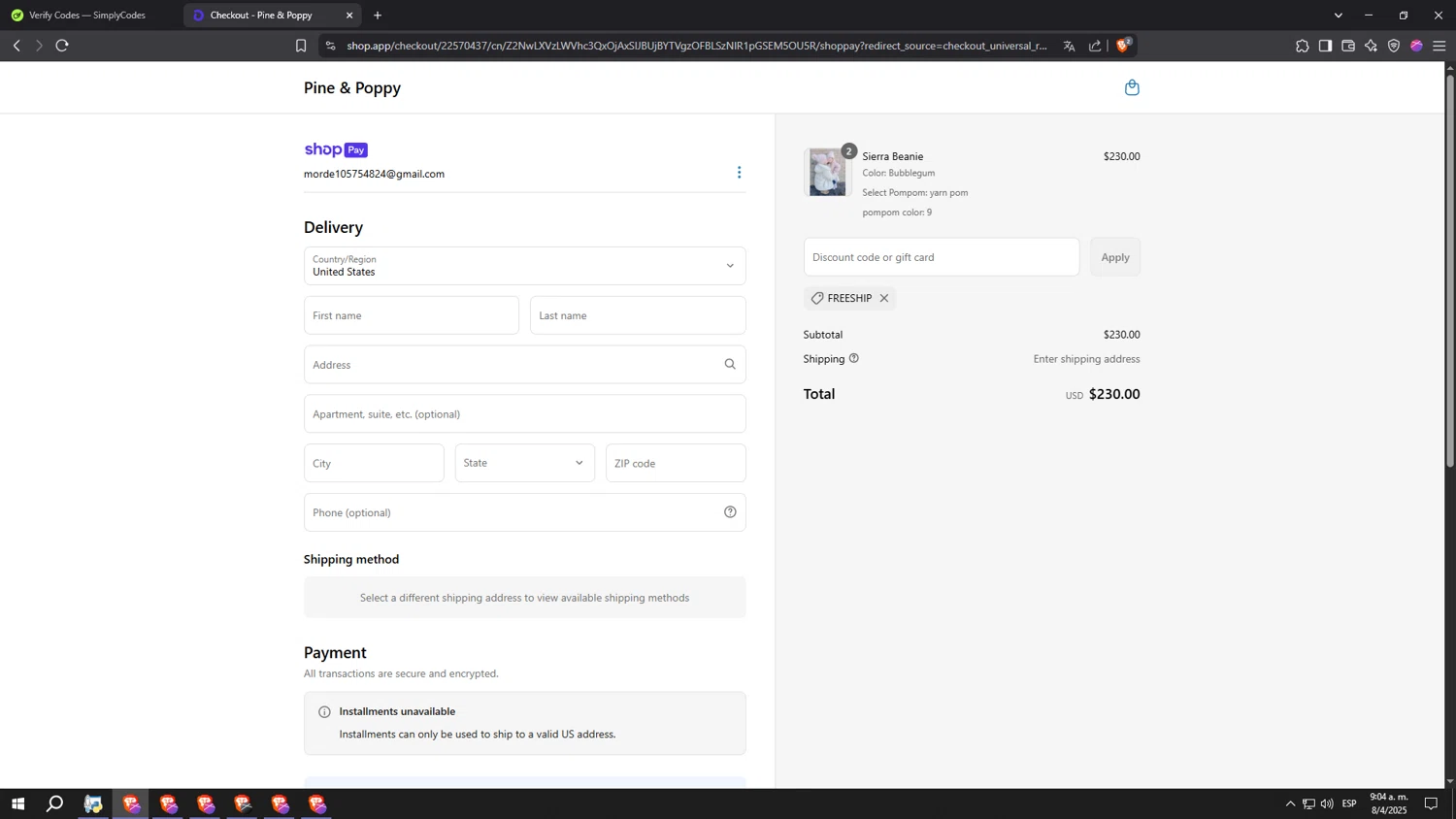Screen dimensions: 1456x819
Task: Click the Sierra Beanie product name
Action: 893,156
